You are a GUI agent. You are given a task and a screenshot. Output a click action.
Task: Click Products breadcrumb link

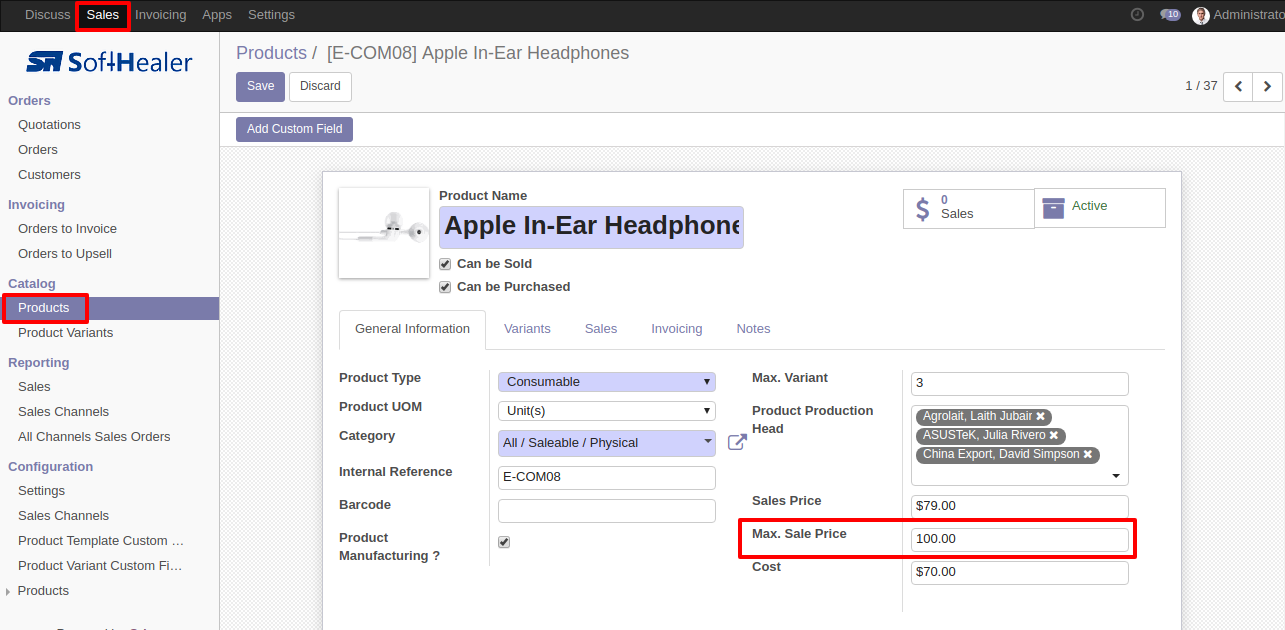click(x=271, y=53)
